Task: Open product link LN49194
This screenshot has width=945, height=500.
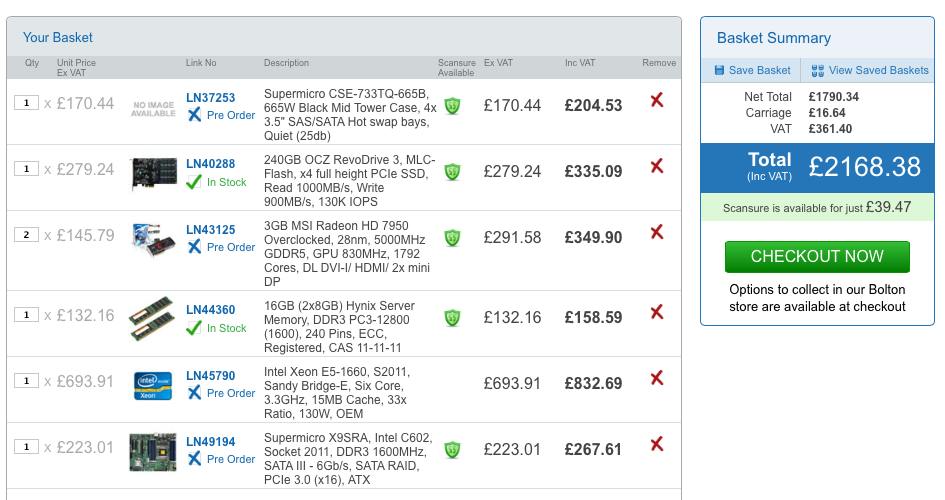Action: tap(210, 442)
